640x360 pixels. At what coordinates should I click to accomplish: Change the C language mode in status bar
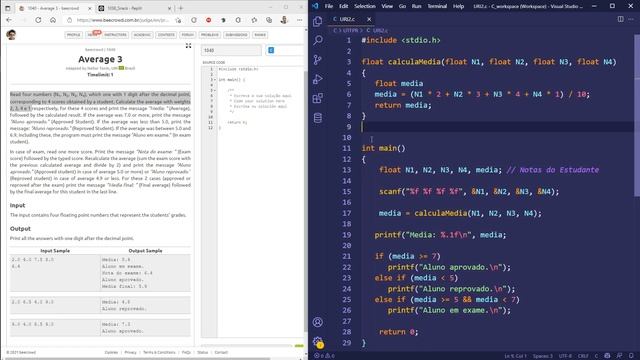[x=596, y=356]
